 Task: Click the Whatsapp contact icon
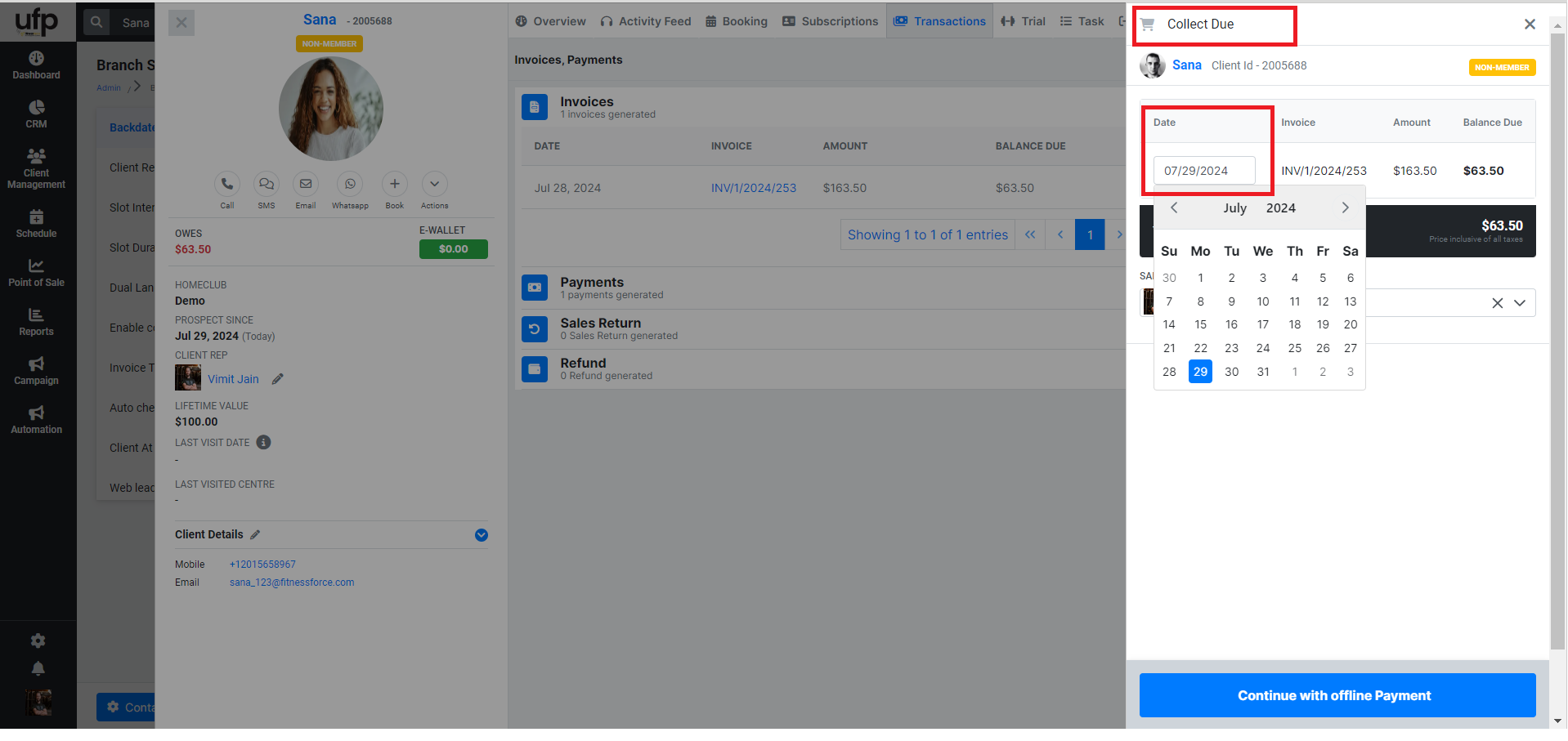pos(350,184)
